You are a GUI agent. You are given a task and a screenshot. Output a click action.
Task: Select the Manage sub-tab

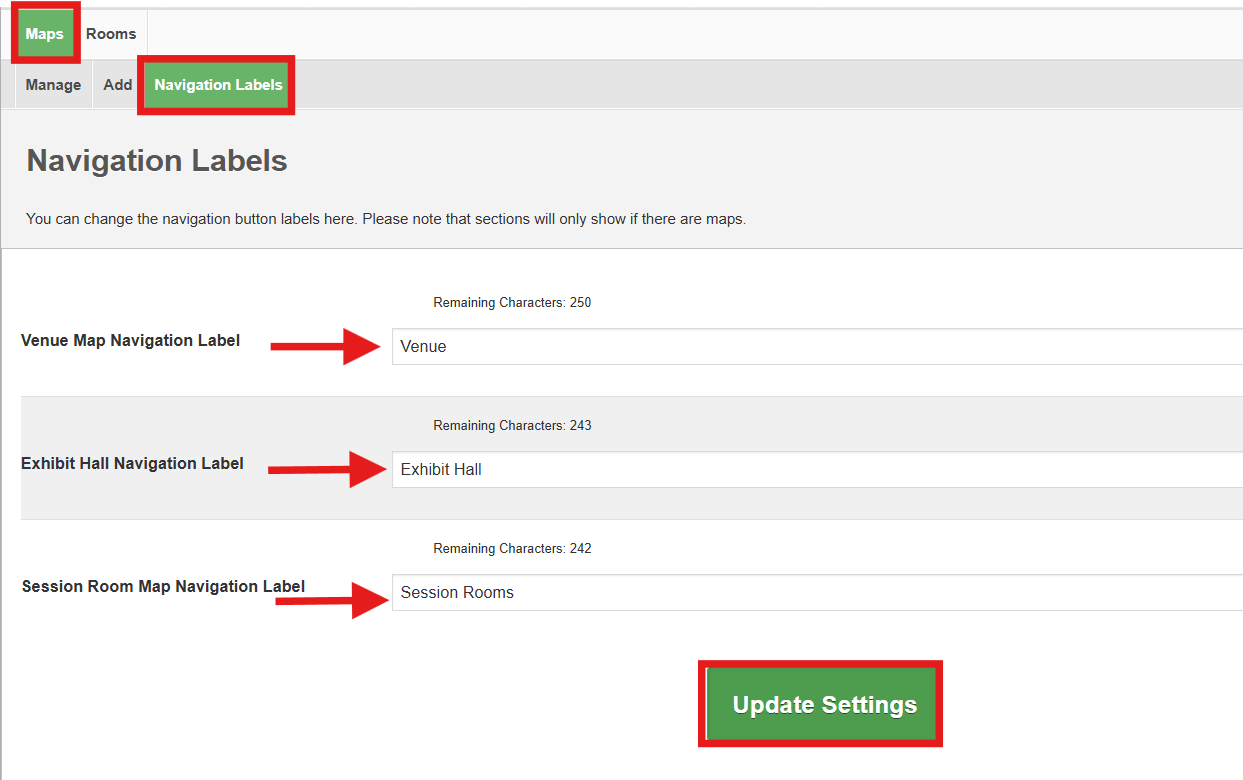pos(53,85)
